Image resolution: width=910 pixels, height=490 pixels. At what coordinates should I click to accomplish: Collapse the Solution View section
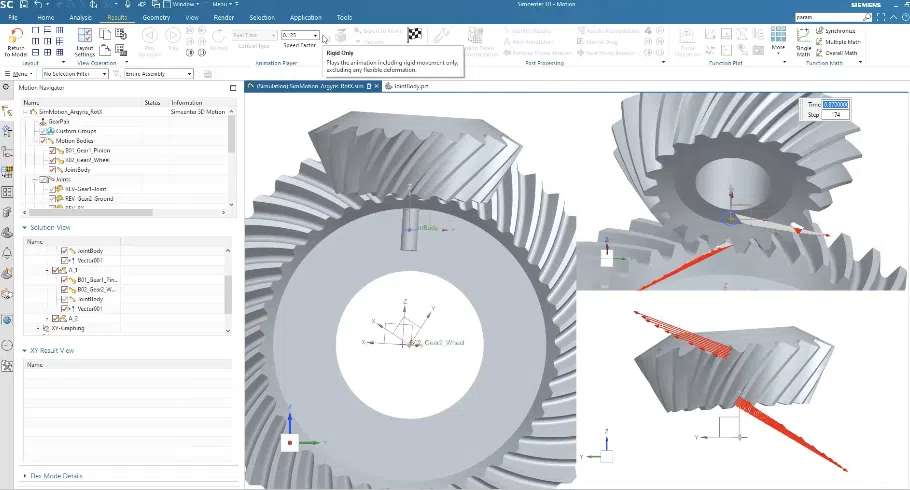click(24, 228)
